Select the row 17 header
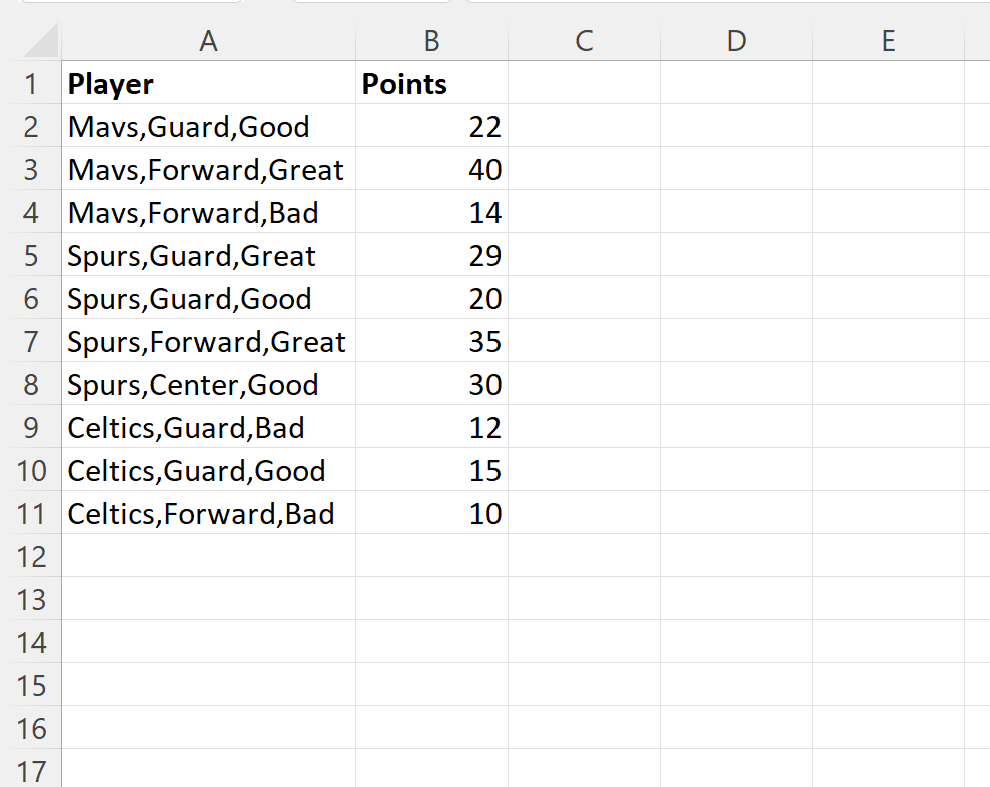Screen dimensions: 990x787 pos(31,771)
